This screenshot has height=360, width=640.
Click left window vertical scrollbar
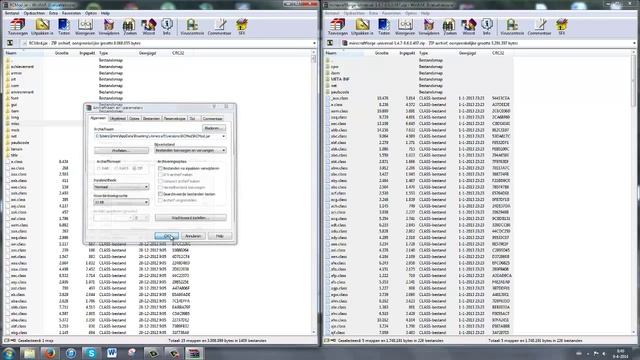(x=314, y=192)
